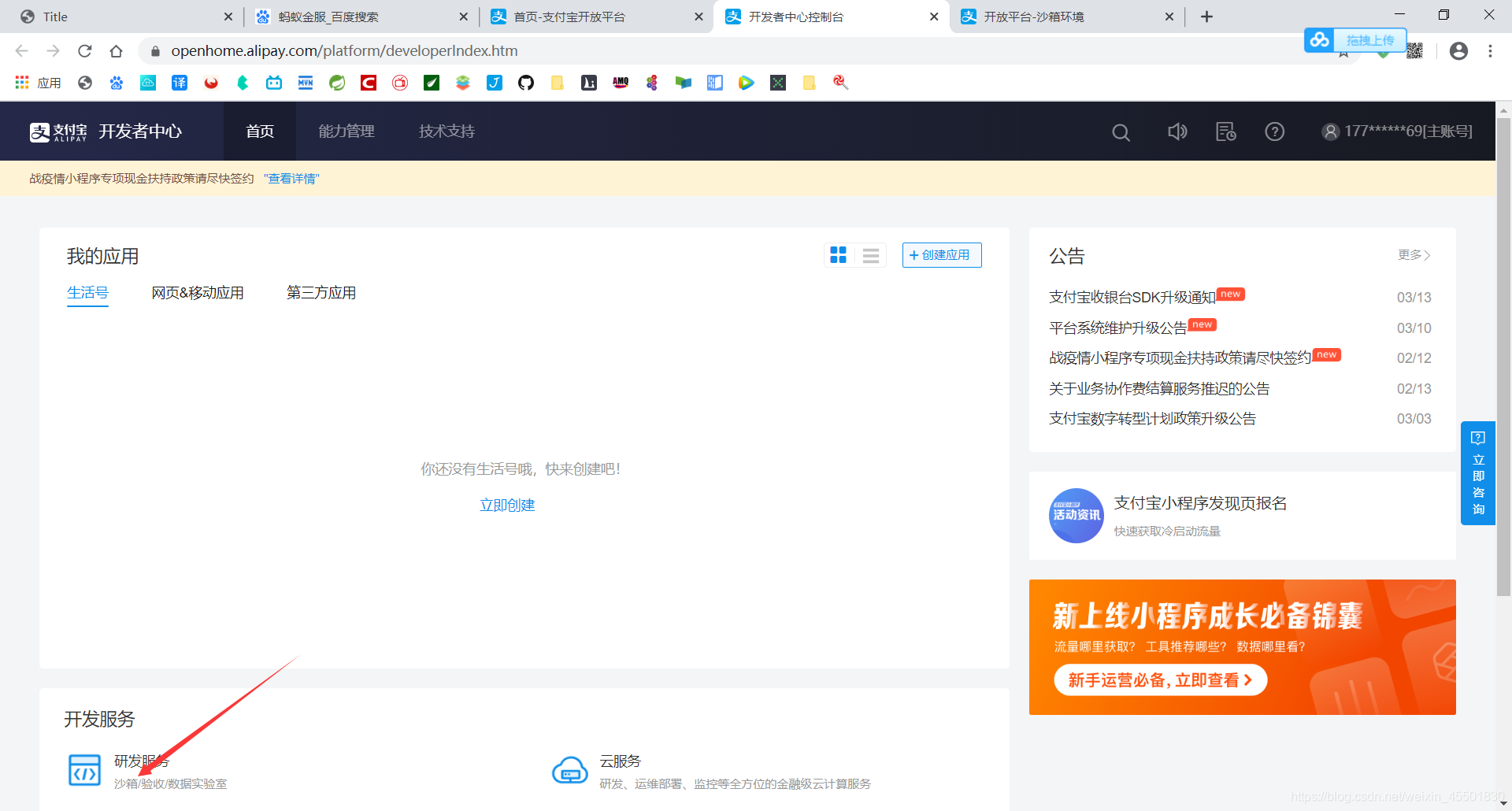This screenshot has height=811, width=1512.
Task: Open the blue J bookmark
Action: (x=495, y=83)
